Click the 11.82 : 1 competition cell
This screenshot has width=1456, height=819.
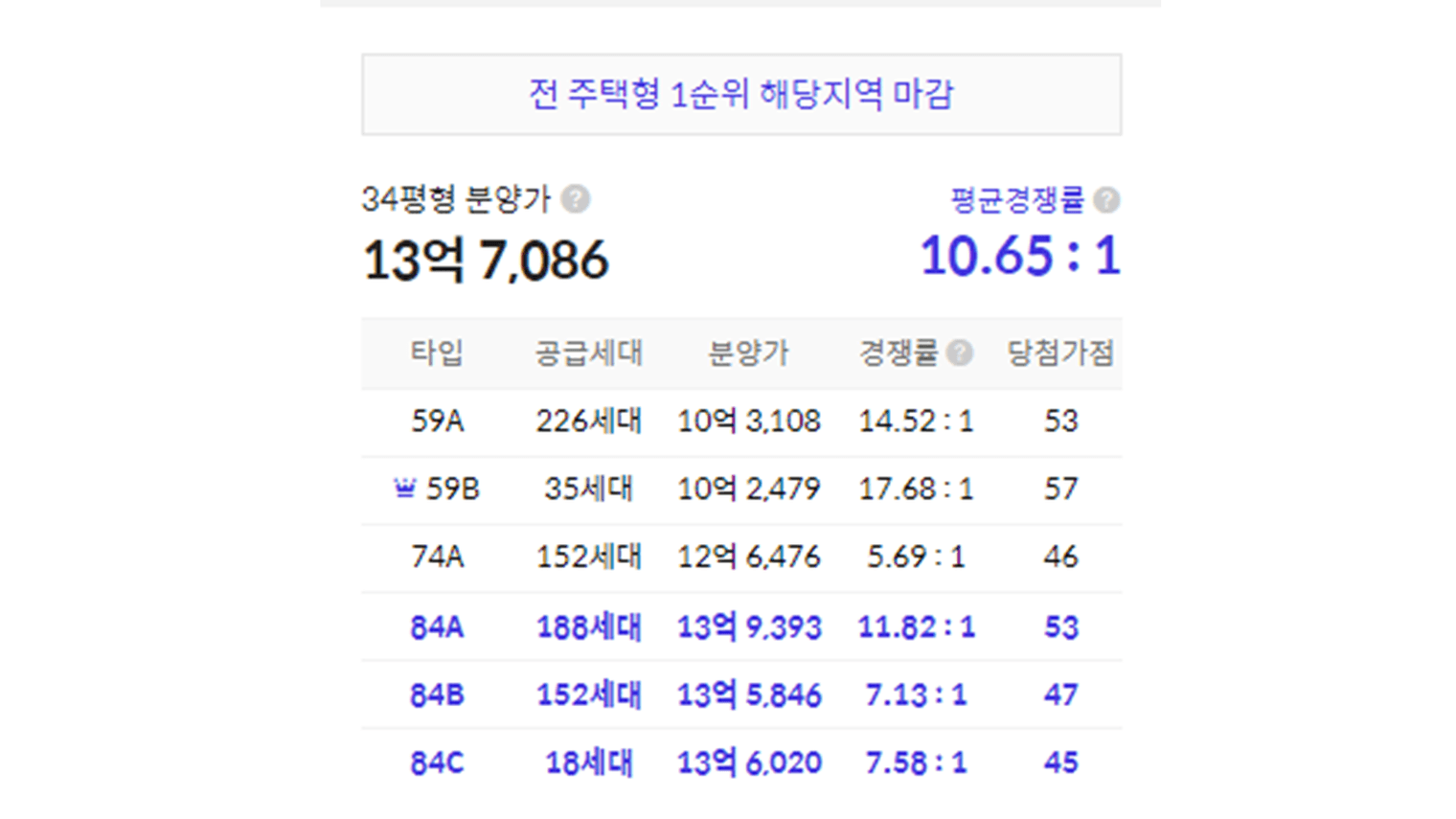916,626
